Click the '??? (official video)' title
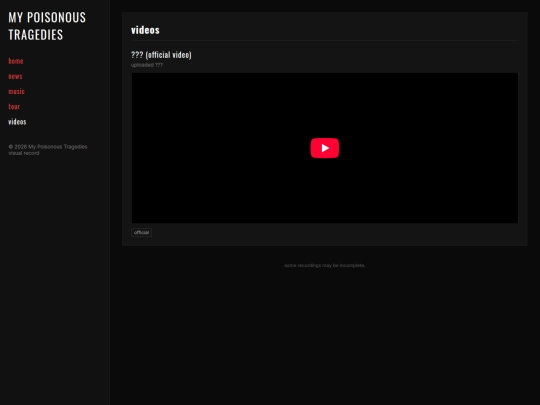The image size is (540, 405). 161,55
